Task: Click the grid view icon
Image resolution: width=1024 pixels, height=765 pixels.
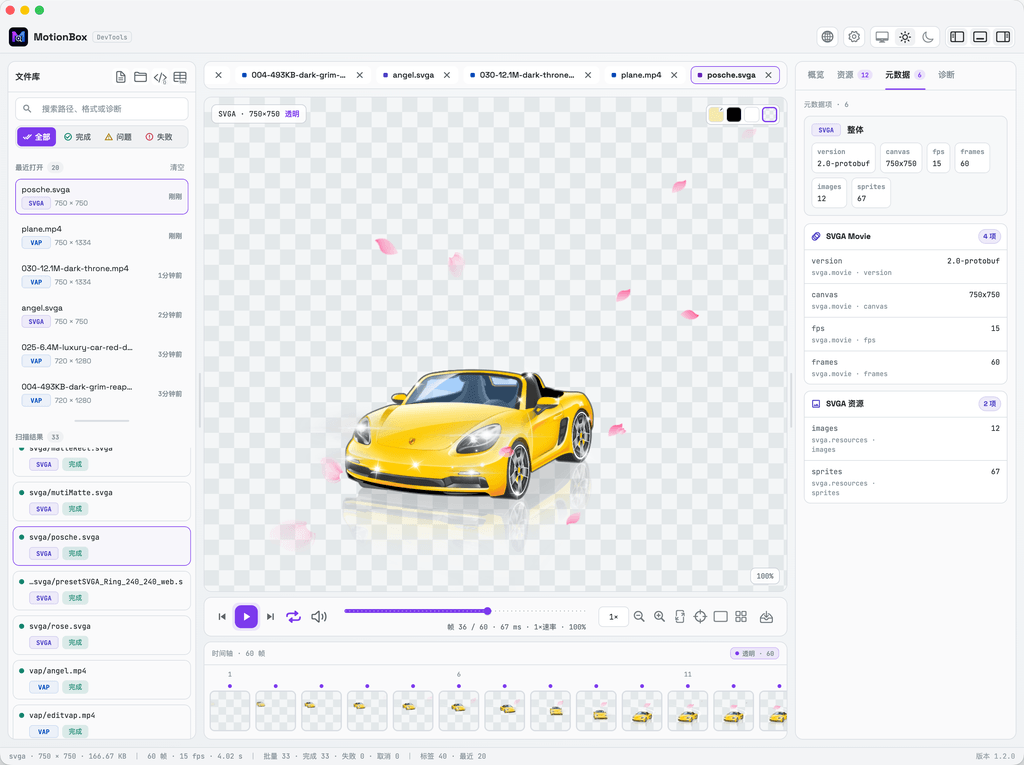Action: point(741,617)
